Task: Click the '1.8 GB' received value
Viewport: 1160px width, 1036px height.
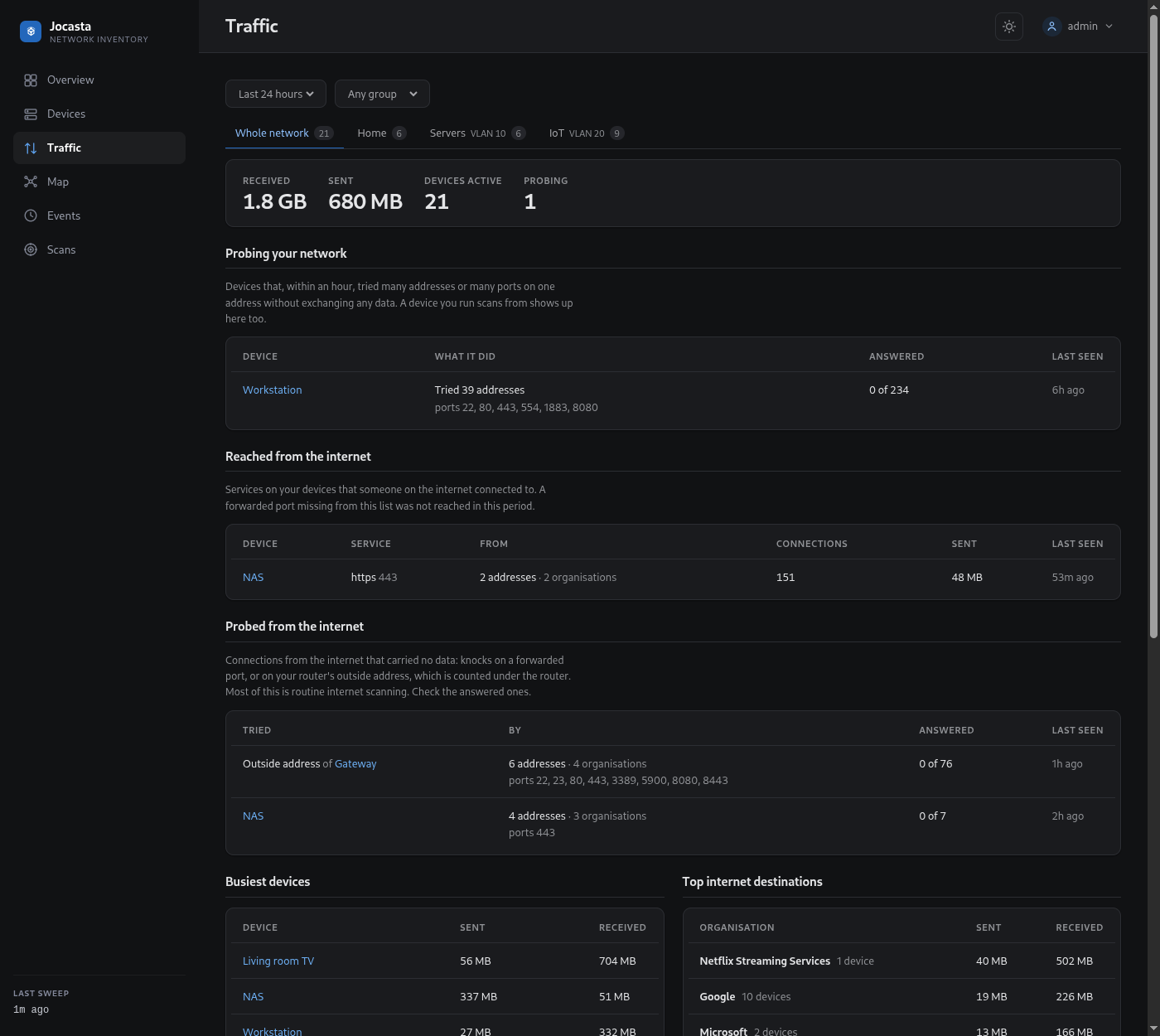Action: [x=275, y=202]
